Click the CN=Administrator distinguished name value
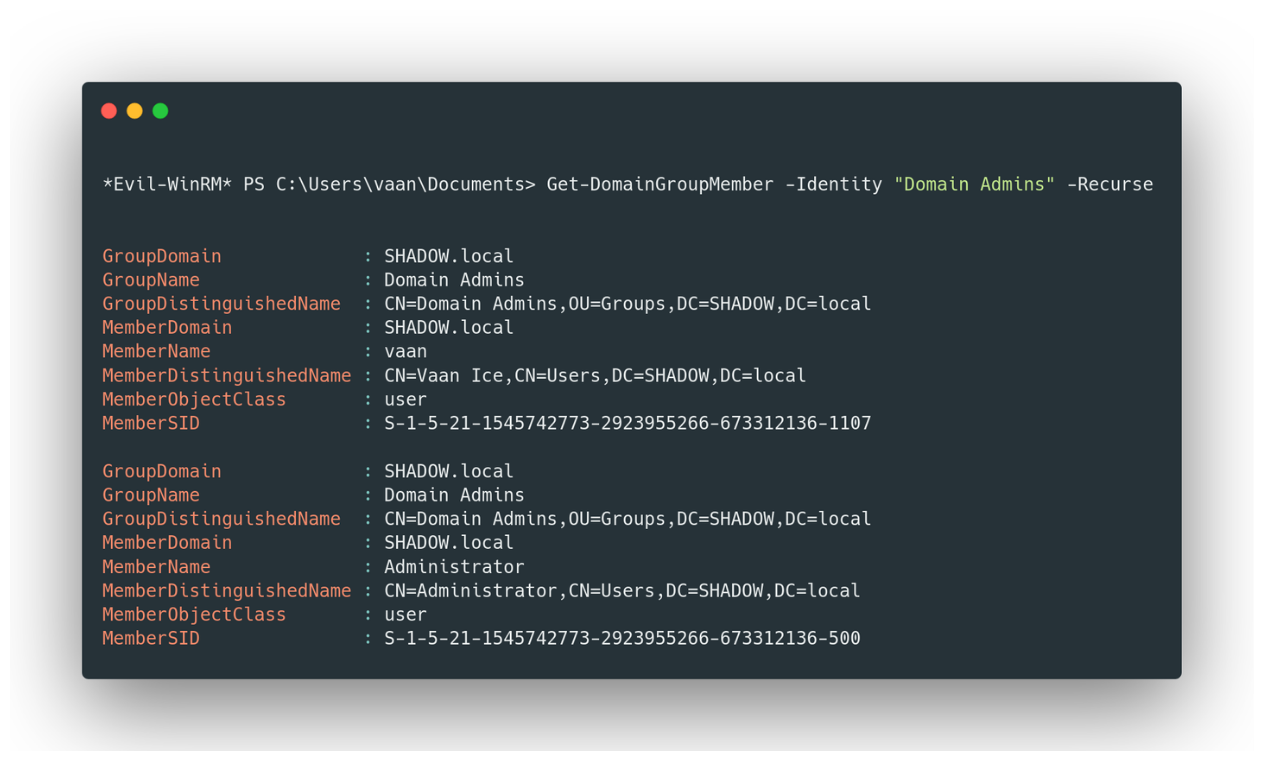 (x=622, y=591)
